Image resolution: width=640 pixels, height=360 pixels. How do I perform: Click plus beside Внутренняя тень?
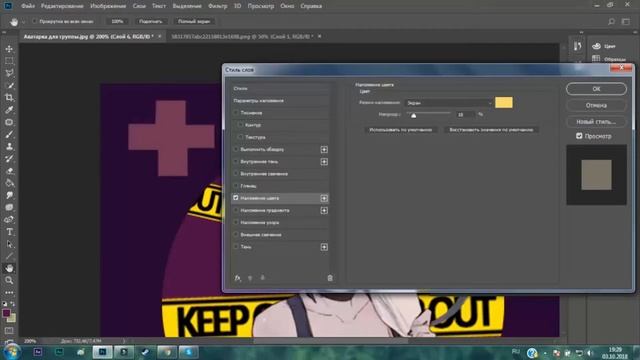(324, 162)
